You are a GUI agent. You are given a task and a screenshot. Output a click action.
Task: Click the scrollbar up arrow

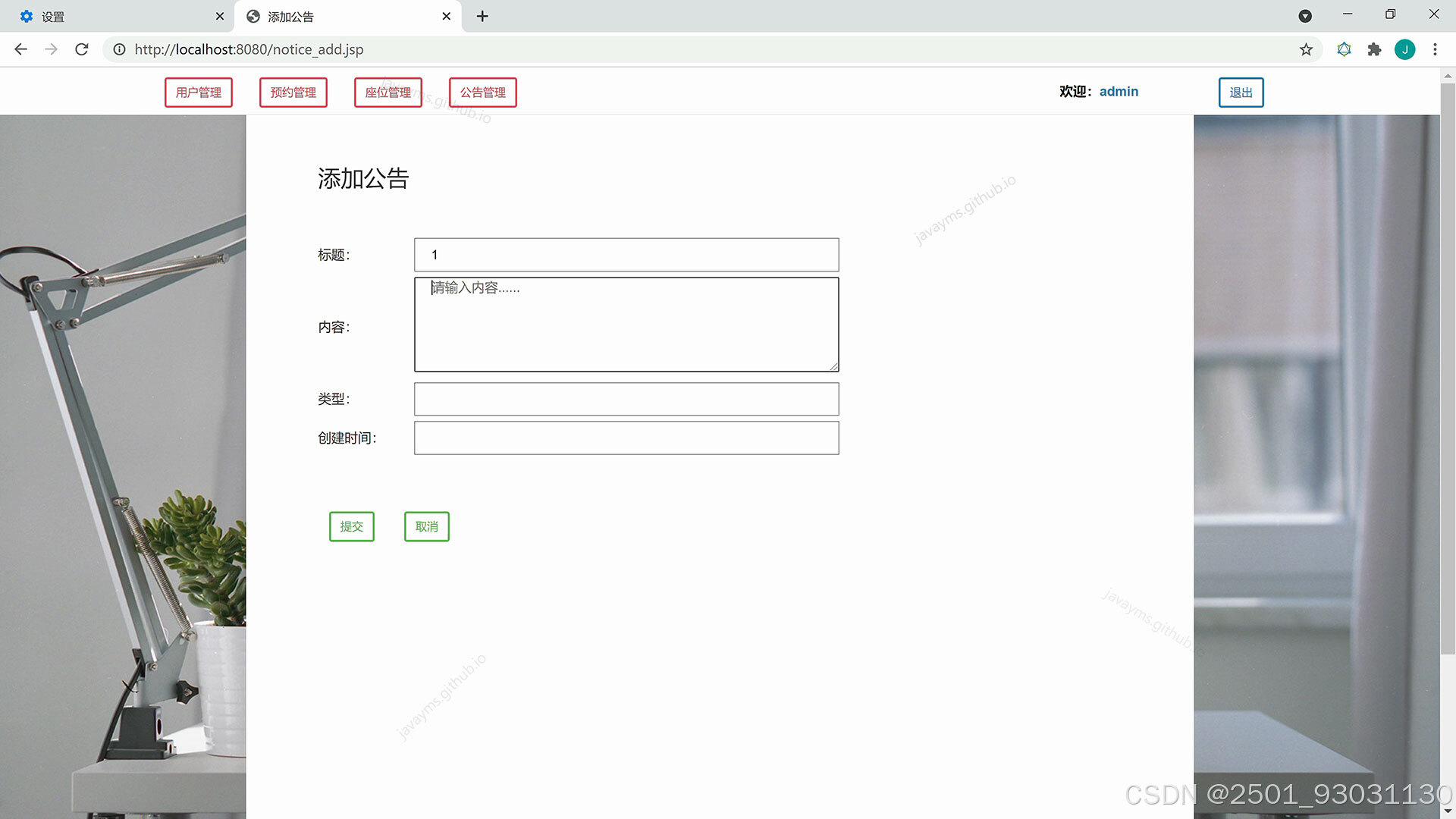click(x=1448, y=75)
